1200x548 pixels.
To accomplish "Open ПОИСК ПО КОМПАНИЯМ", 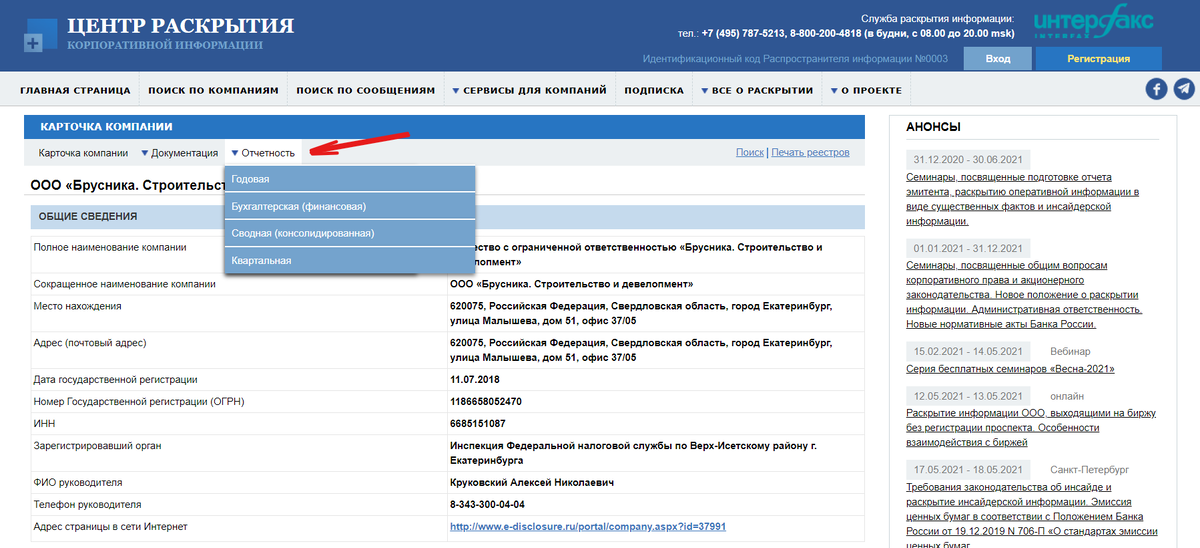I will coord(213,90).
